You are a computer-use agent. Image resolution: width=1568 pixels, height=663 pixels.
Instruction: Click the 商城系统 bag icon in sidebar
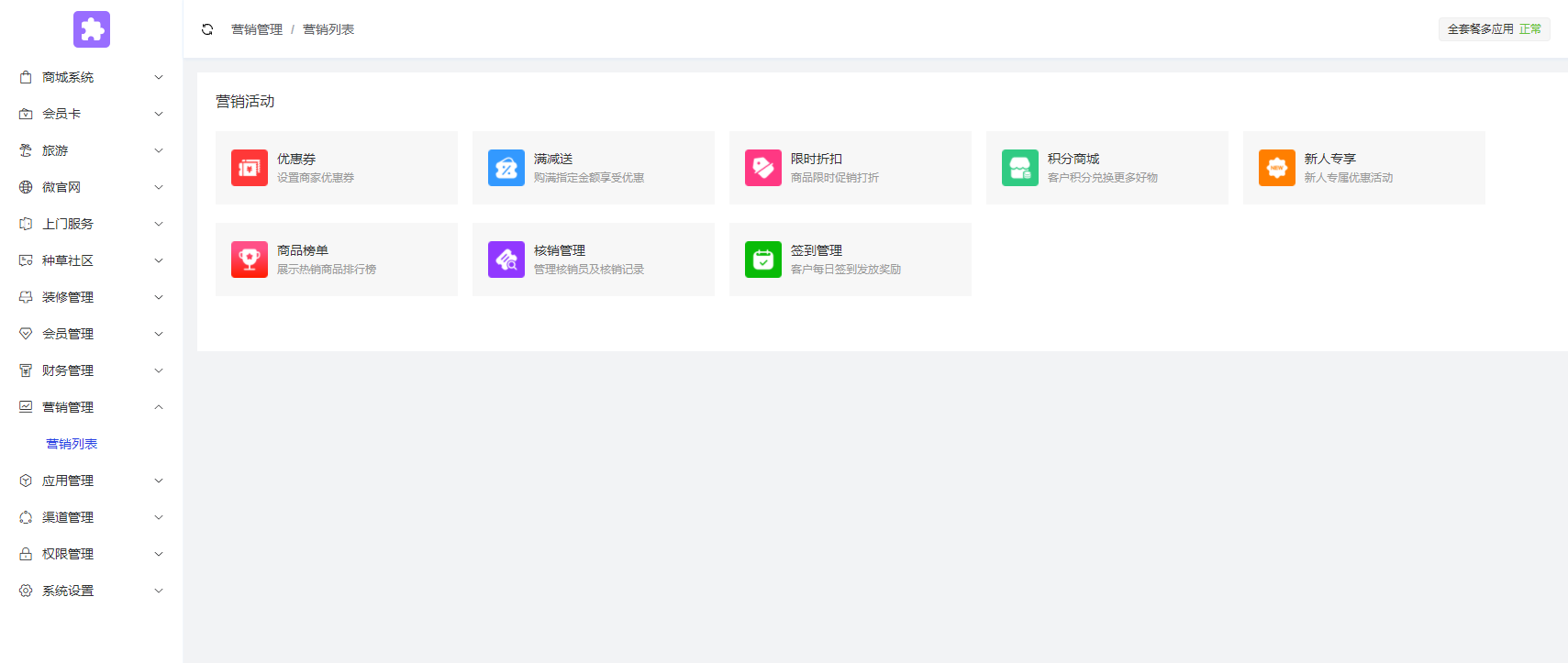tap(26, 77)
